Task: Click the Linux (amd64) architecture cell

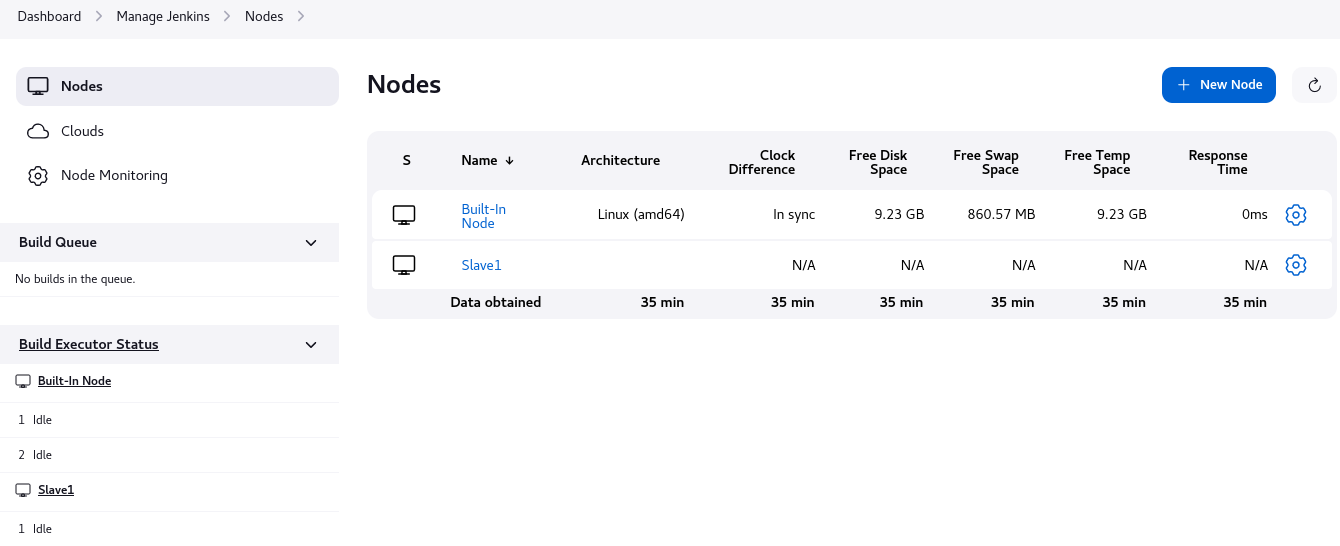Action: coord(641,214)
